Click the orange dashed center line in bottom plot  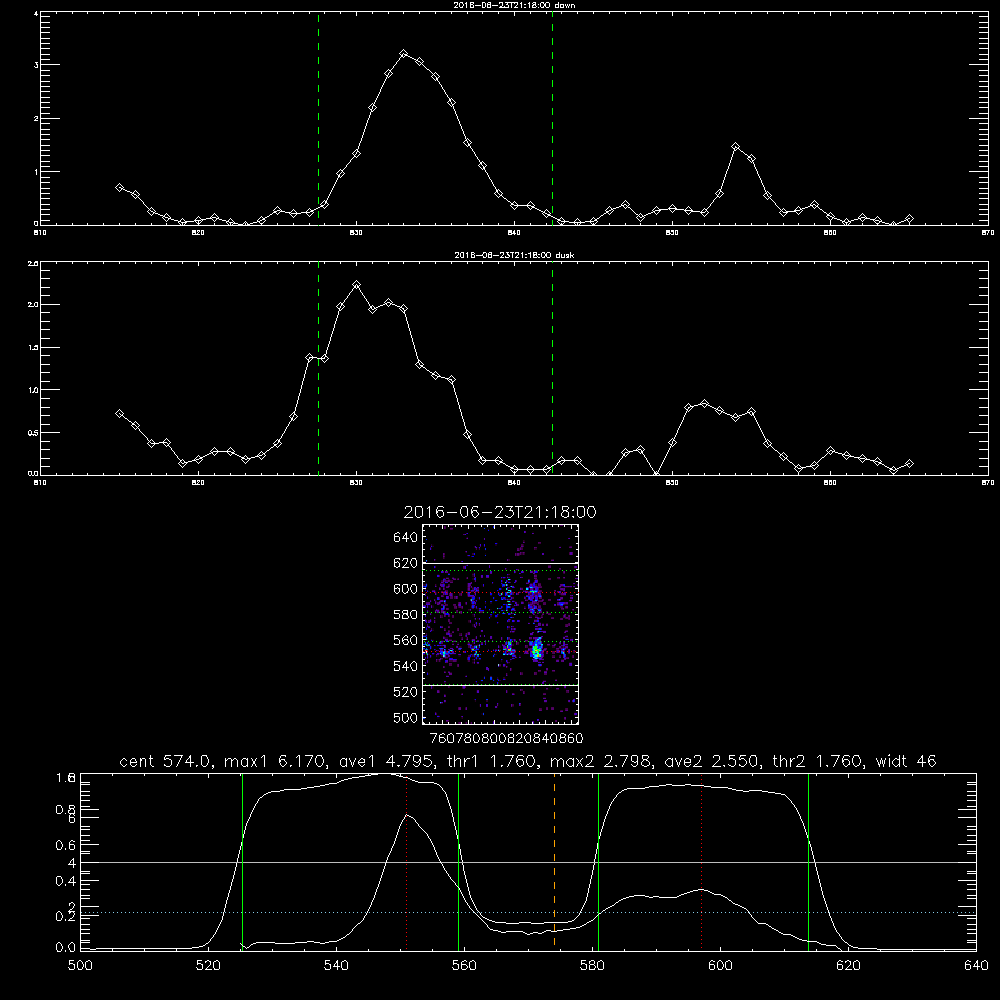tap(554, 860)
